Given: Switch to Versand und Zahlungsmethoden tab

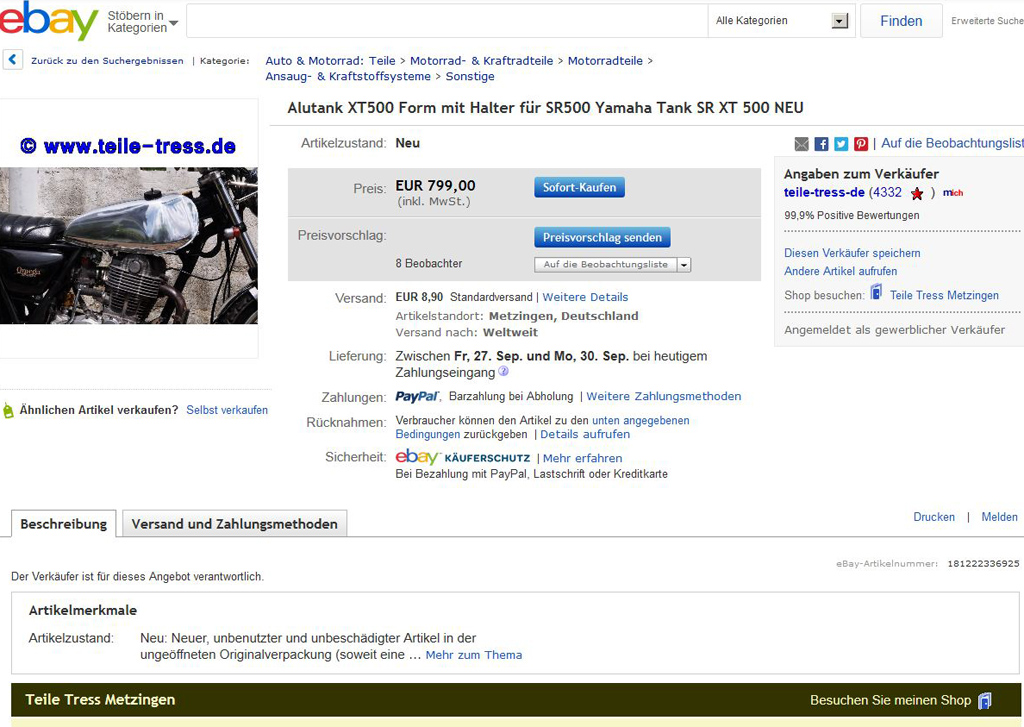Looking at the screenshot, I should pos(235,524).
